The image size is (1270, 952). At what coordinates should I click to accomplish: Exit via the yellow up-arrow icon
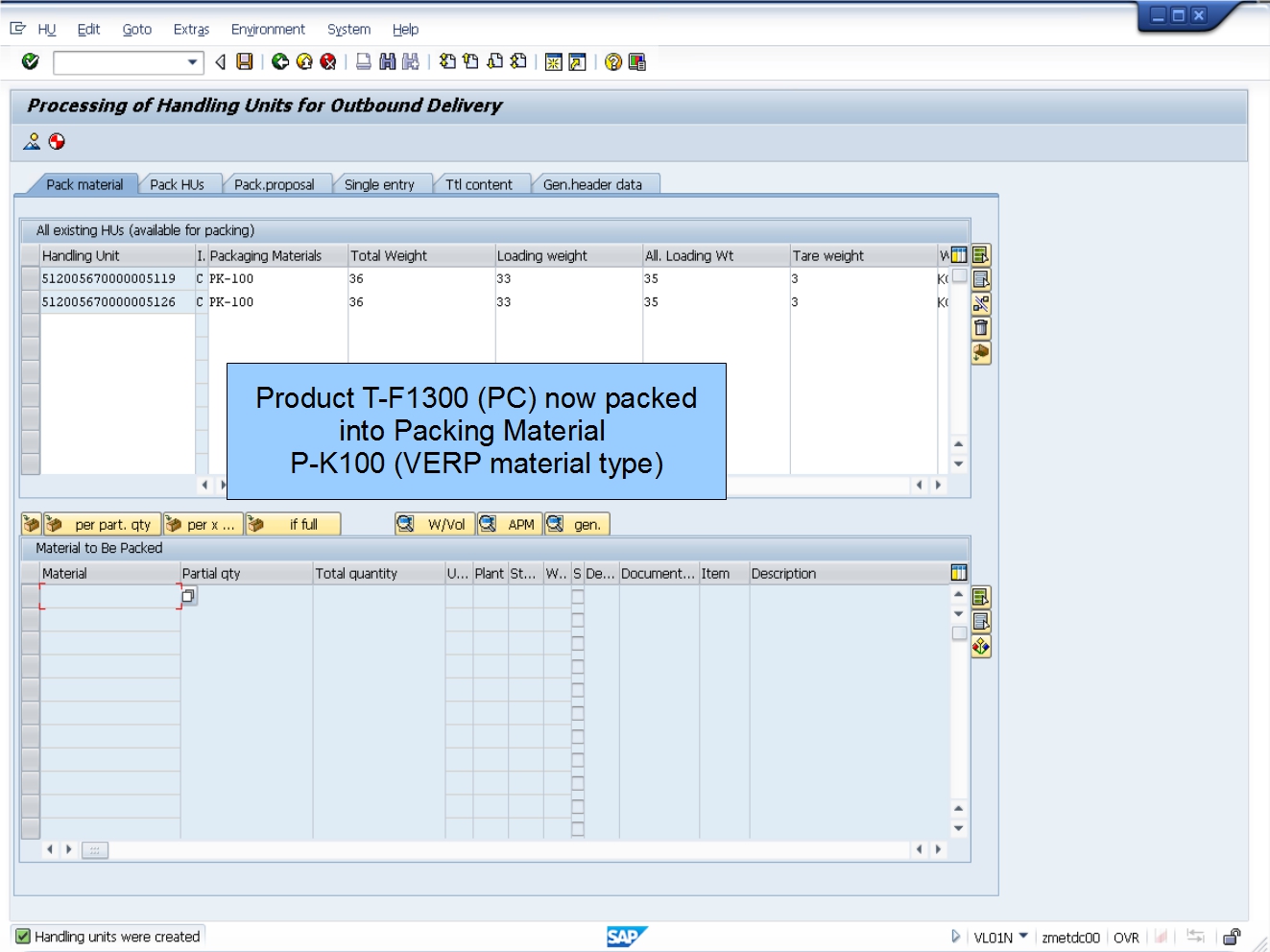pos(304,61)
